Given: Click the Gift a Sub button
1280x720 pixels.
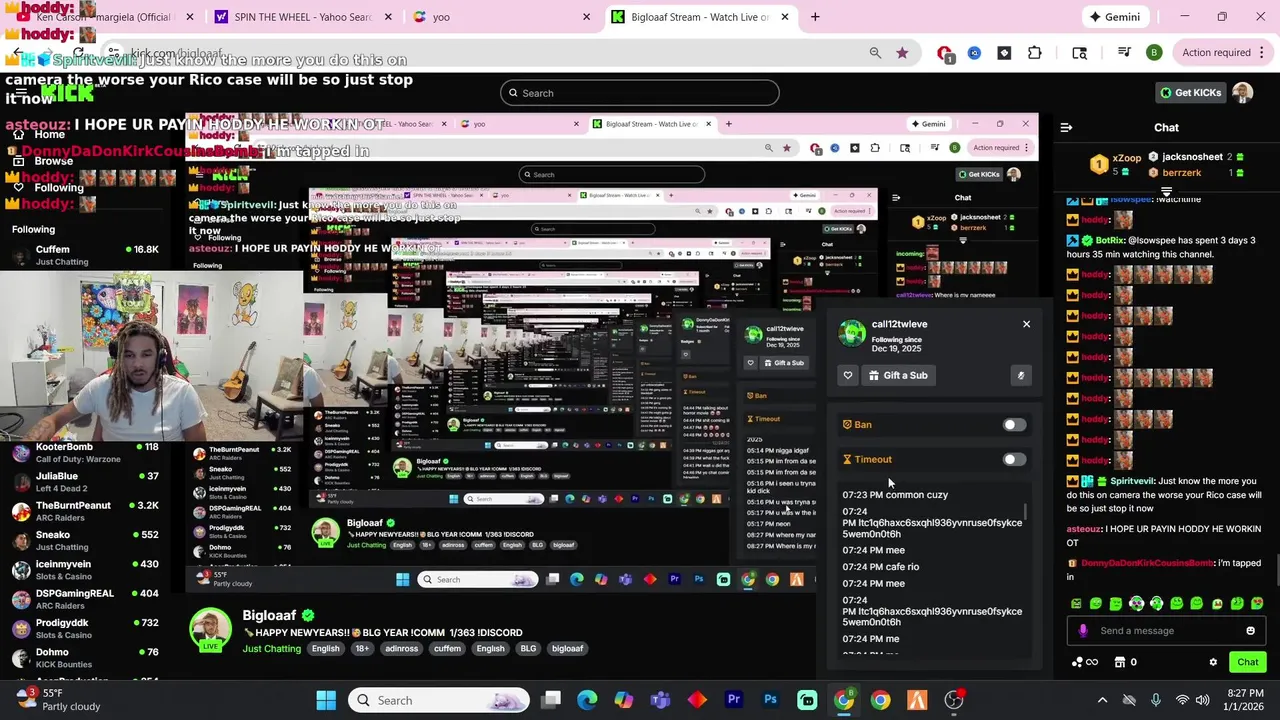Looking at the screenshot, I should click(x=898, y=375).
